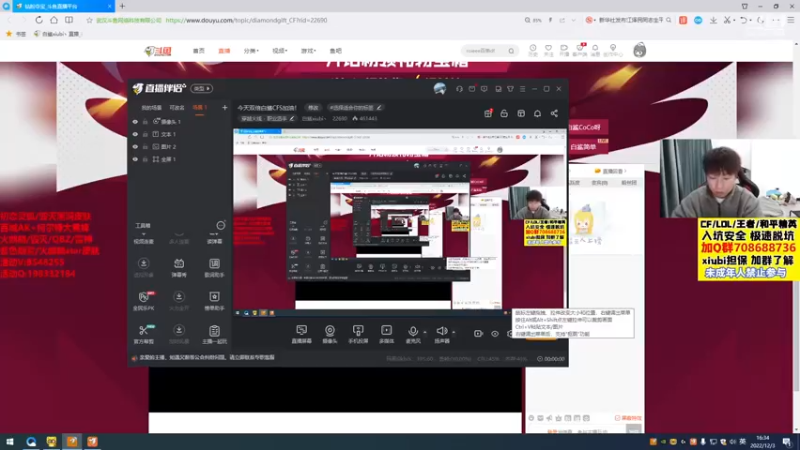Screen dimensions: 800x450
Task: Toggle the preview eye in the bottom toolbar
Action: point(495,334)
